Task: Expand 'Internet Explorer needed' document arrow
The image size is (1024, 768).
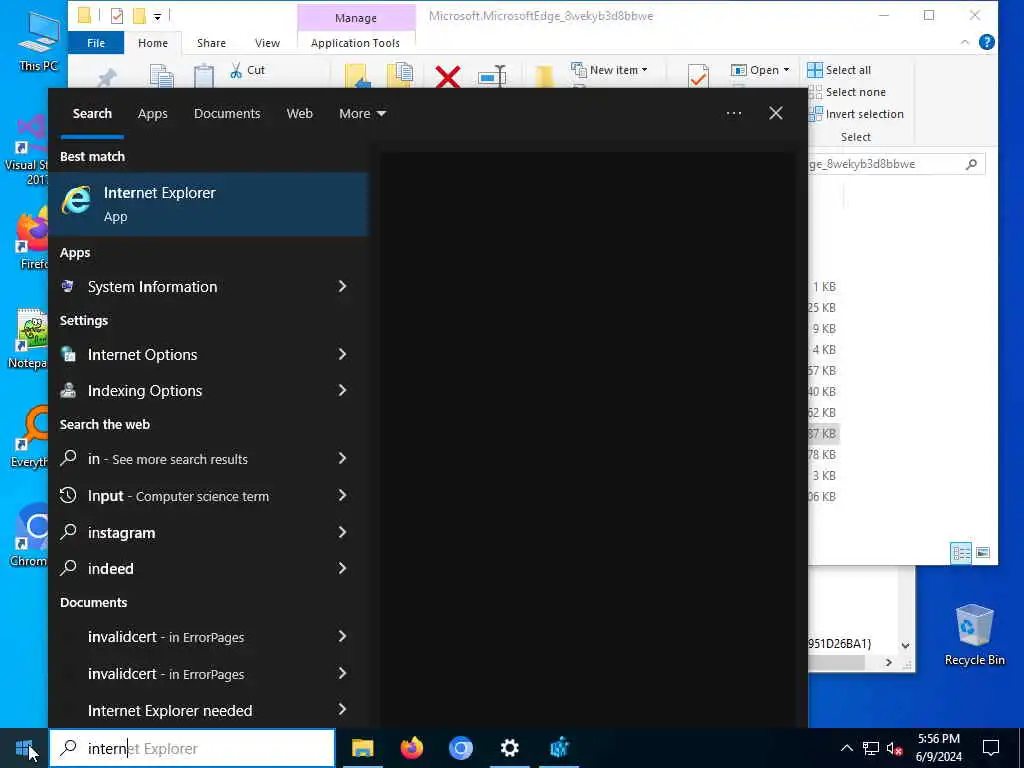Action: [342, 709]
